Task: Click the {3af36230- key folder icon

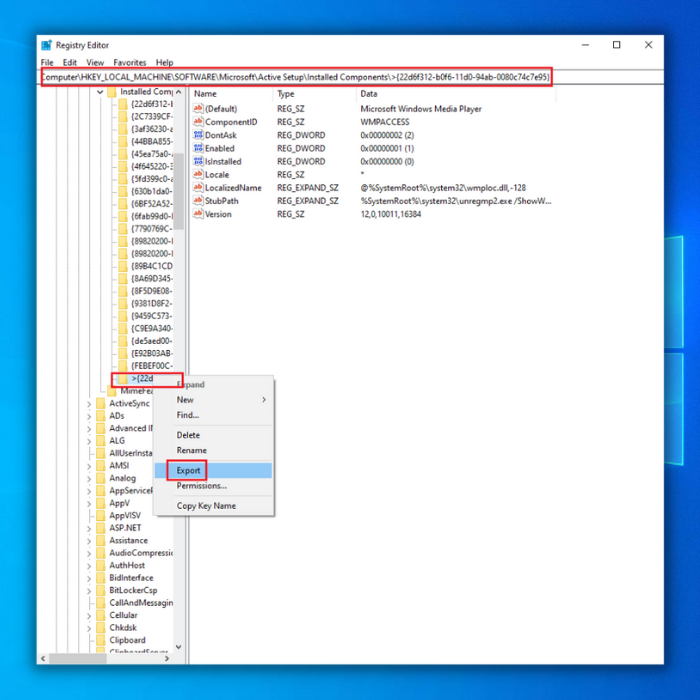Action: [x=123, y=129]
